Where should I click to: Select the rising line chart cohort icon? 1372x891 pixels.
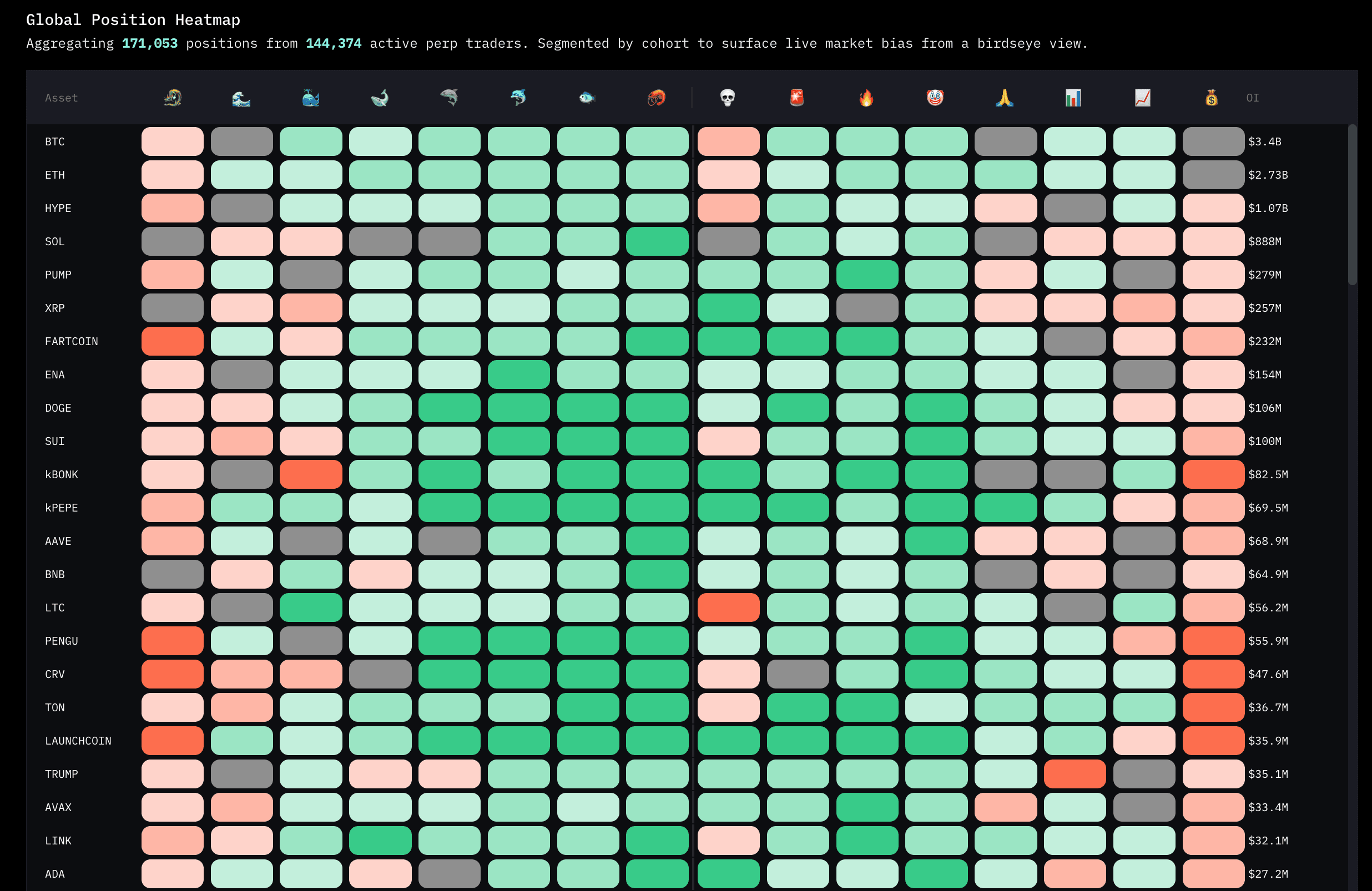point(1143,98)
